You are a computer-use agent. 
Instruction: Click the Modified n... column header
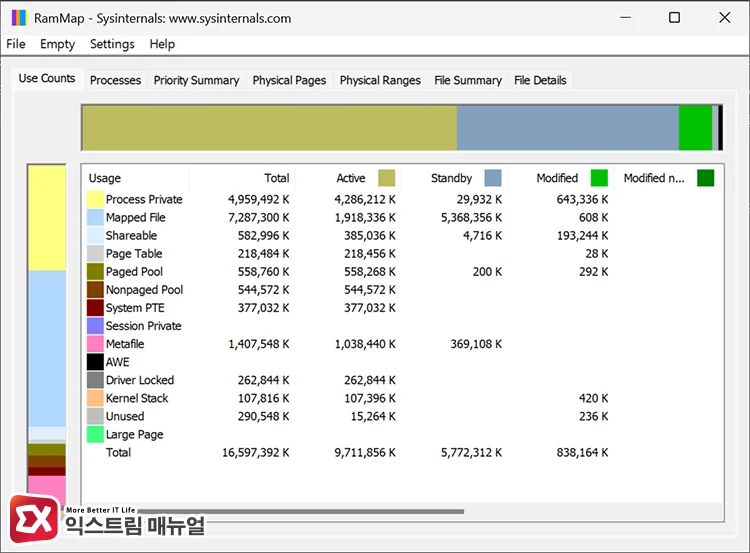pos(668,178)
